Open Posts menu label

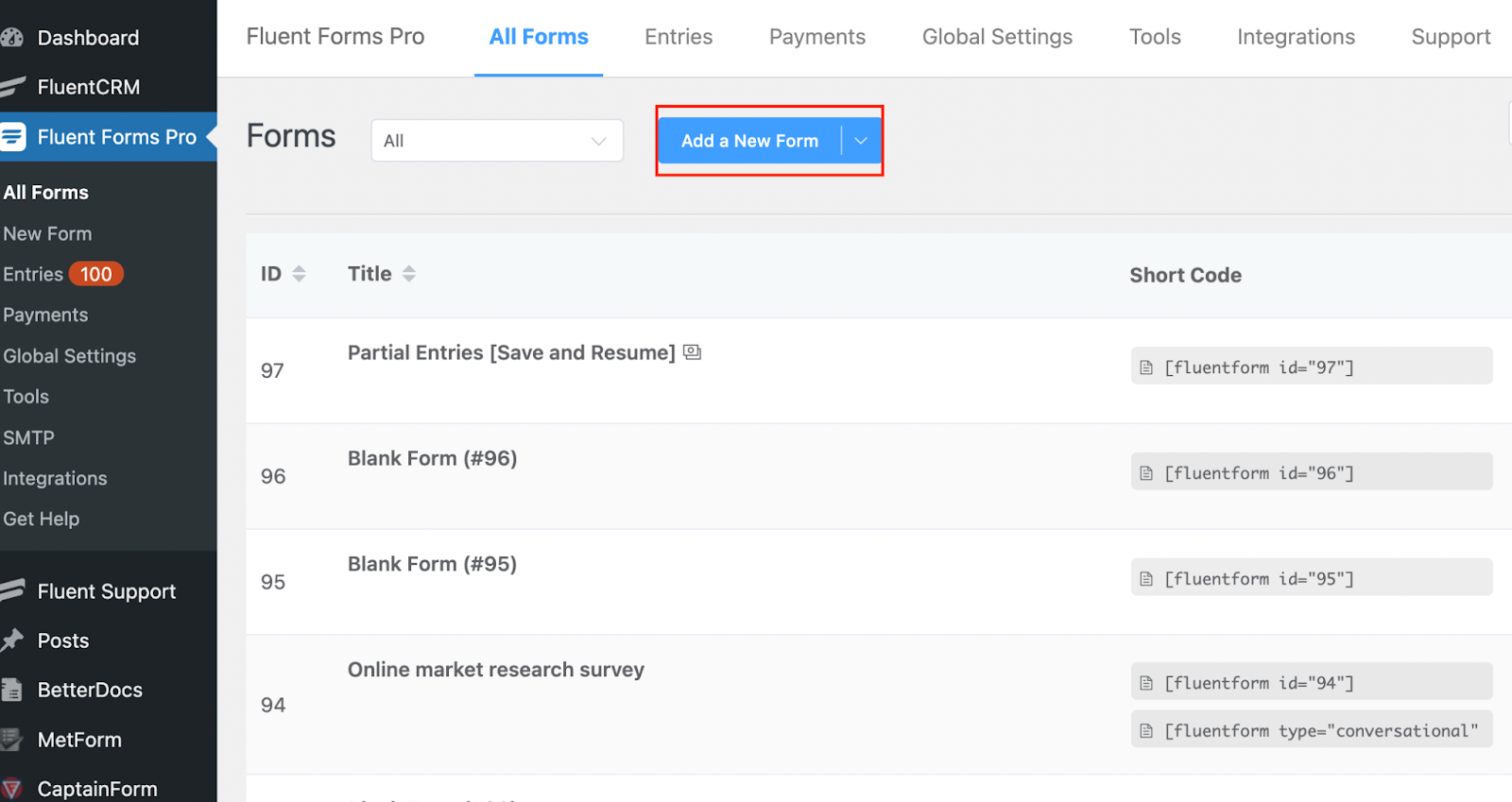coord(63,640)
